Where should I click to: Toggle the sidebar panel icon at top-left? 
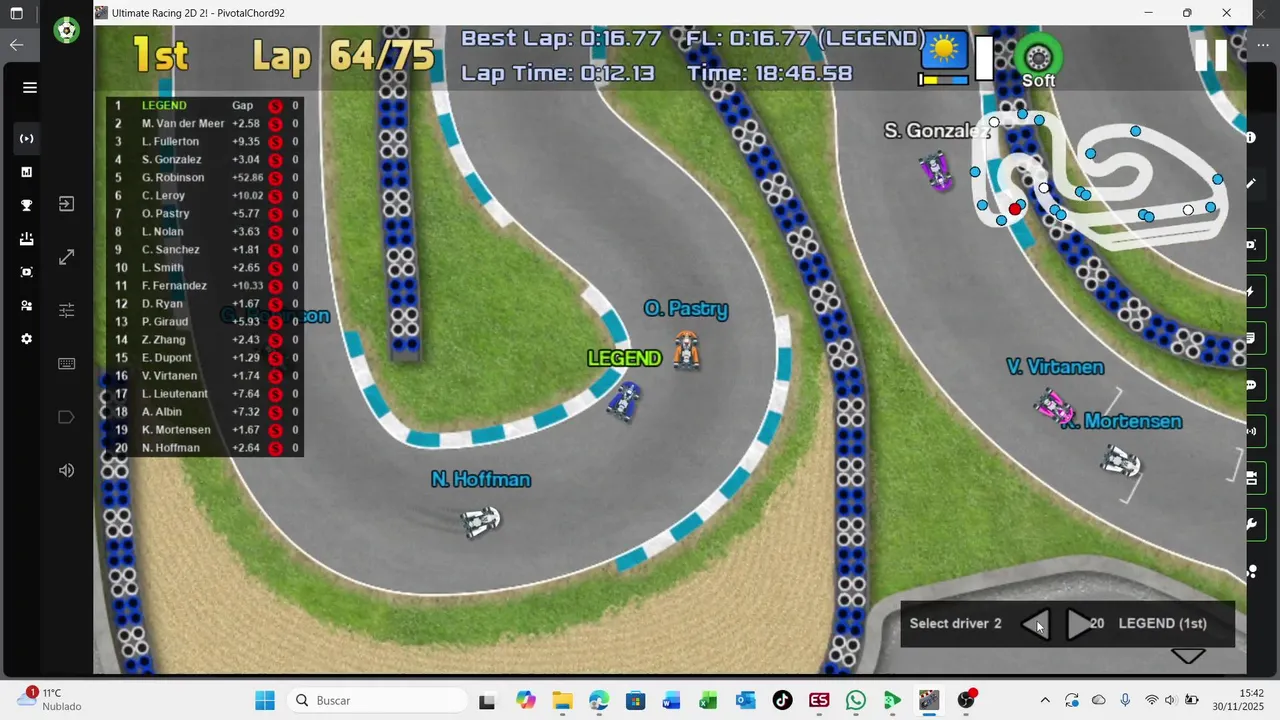click(x=16, y=13)
